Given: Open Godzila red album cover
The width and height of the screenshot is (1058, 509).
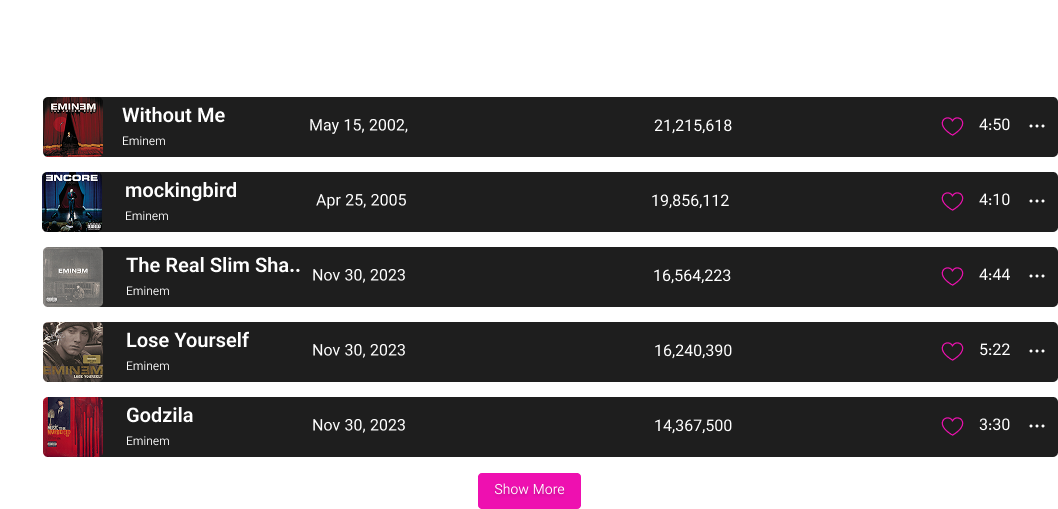Looking at the screenshot, I should pos(73,427).
